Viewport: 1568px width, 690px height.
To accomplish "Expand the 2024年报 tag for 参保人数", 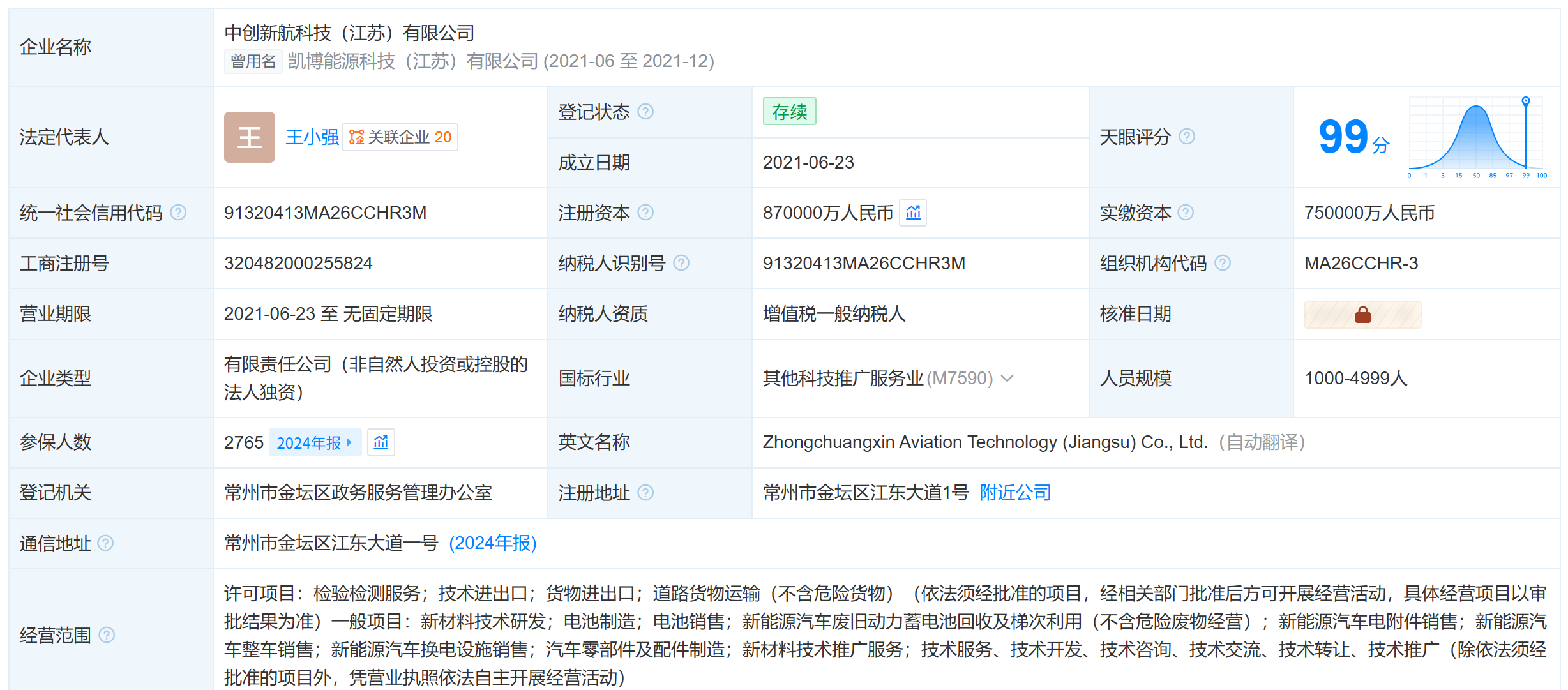I will click(315, 442).
